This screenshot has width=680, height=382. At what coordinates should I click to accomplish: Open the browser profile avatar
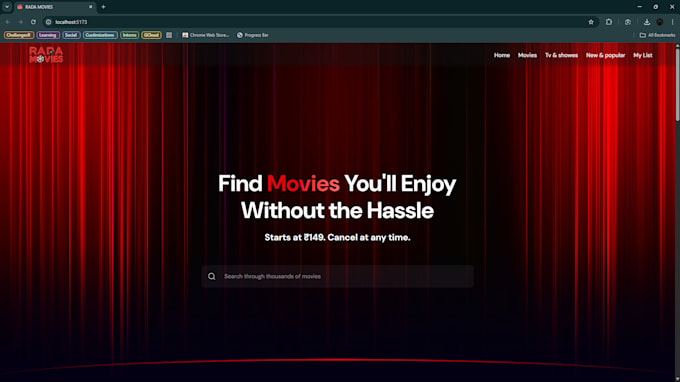[660, 22]
